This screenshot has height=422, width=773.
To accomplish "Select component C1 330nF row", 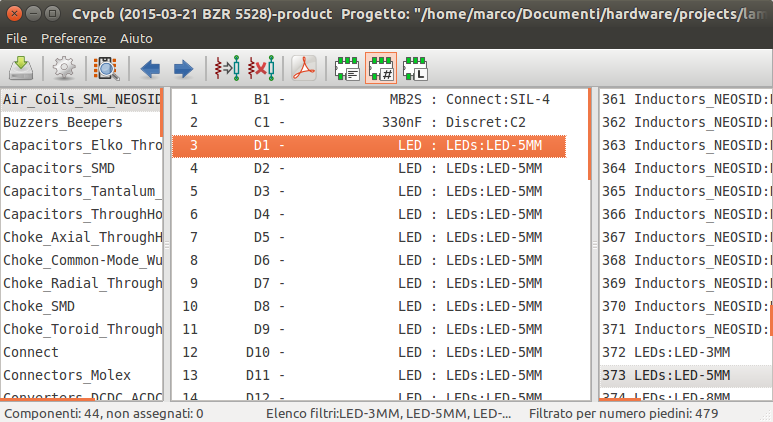I will 369,122.
